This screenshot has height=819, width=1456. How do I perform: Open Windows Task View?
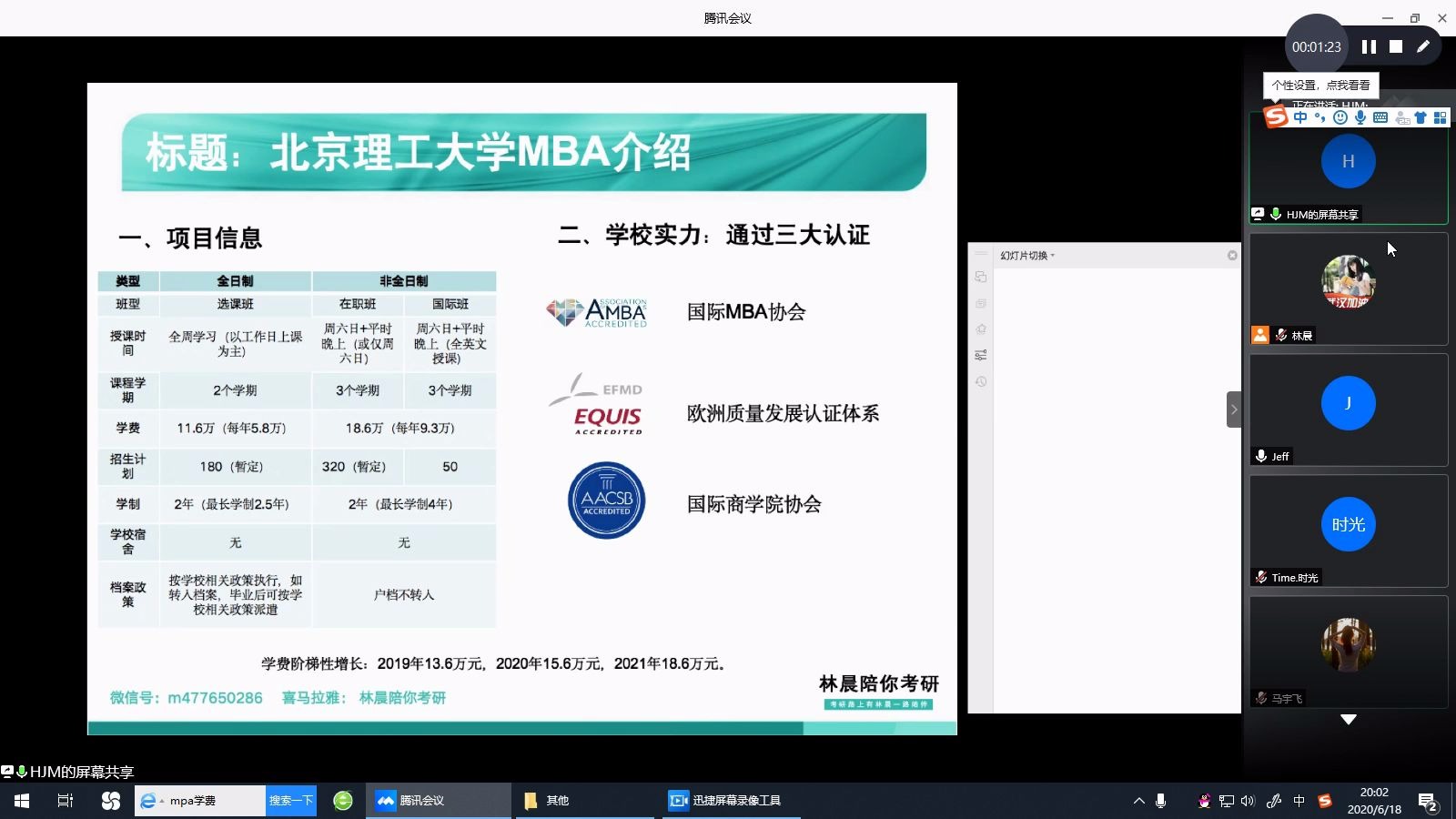66,801
